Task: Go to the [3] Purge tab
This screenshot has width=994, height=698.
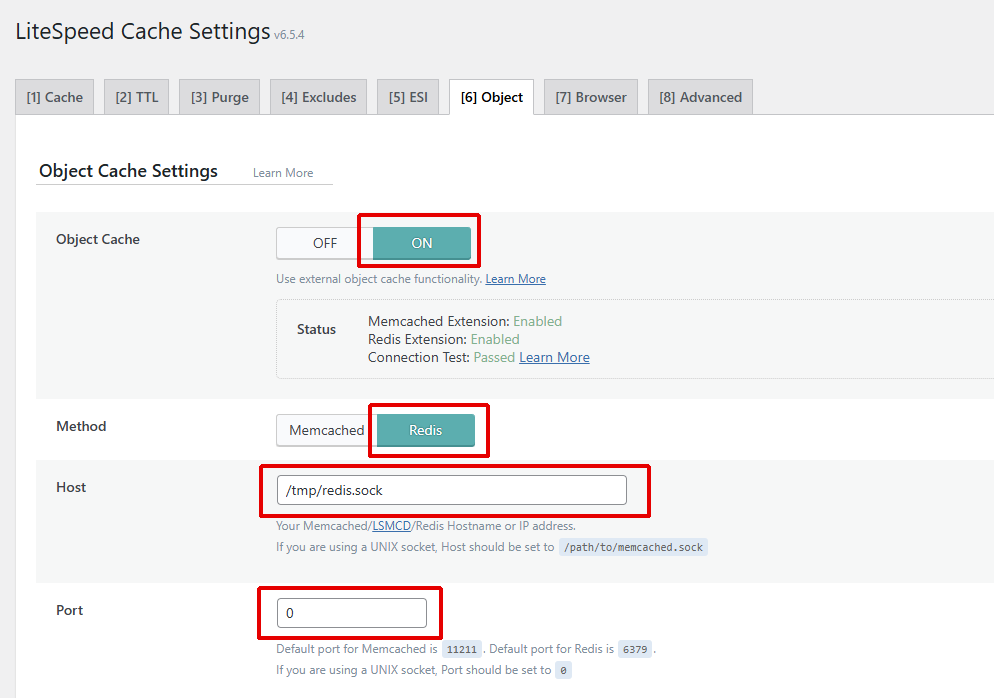Action: click(219, 97)
